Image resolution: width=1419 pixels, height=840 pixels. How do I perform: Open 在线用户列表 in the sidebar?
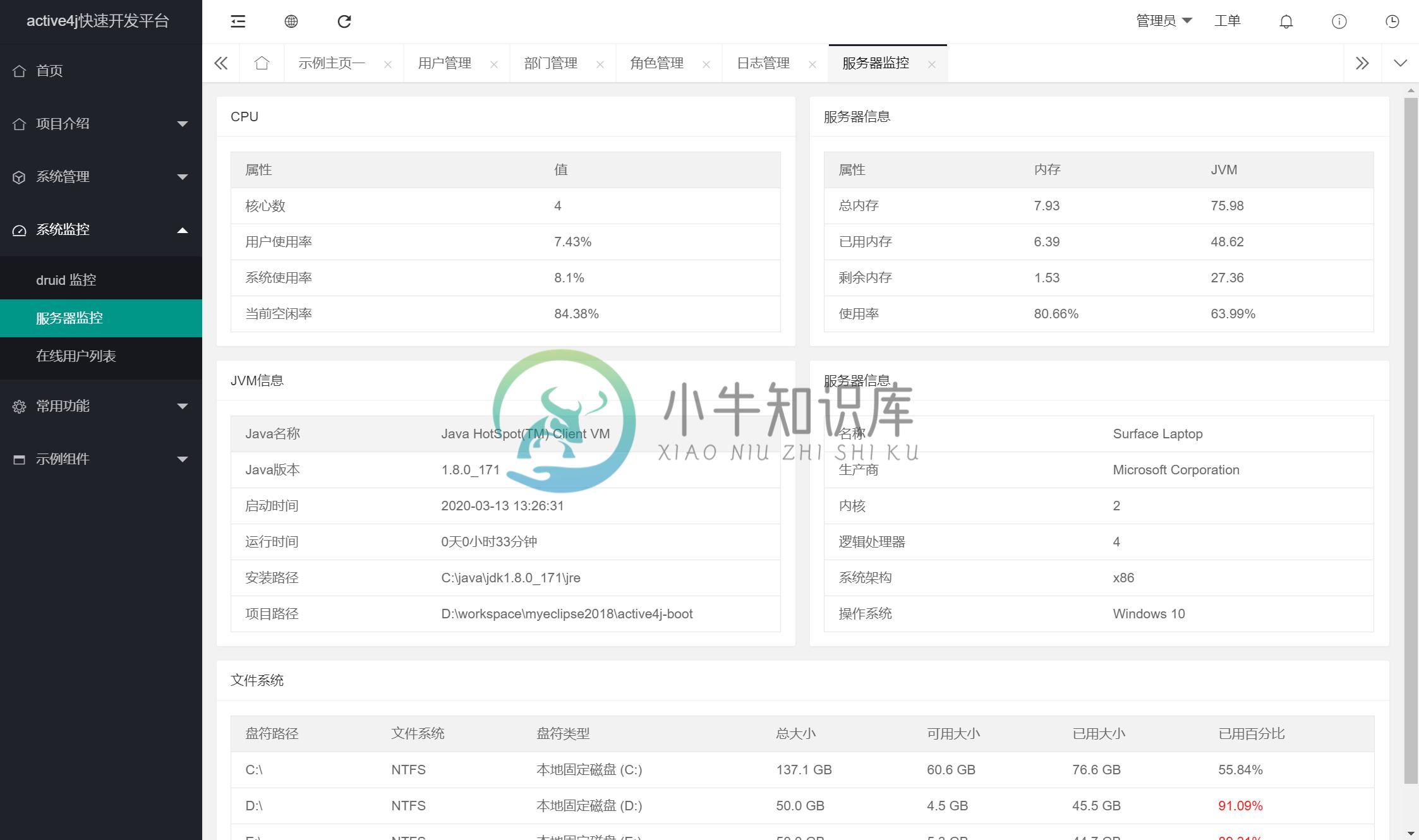click(x=101, y=356)
